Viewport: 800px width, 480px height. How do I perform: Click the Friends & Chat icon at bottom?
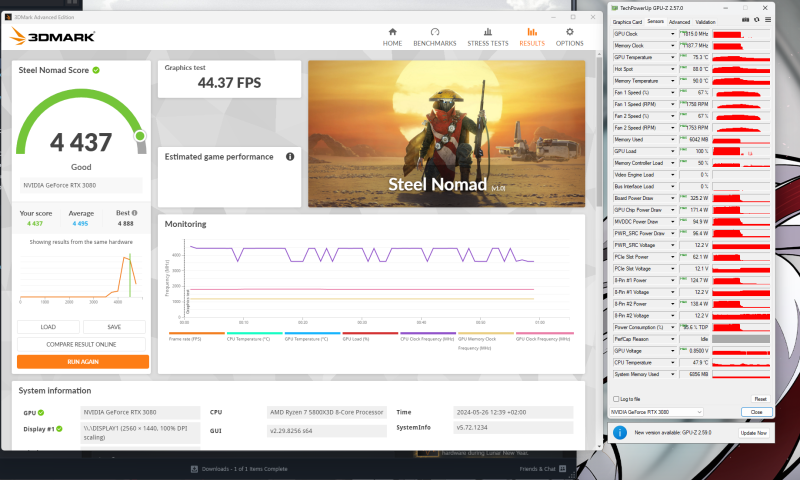pyautogui.click(x=562, y=468)
